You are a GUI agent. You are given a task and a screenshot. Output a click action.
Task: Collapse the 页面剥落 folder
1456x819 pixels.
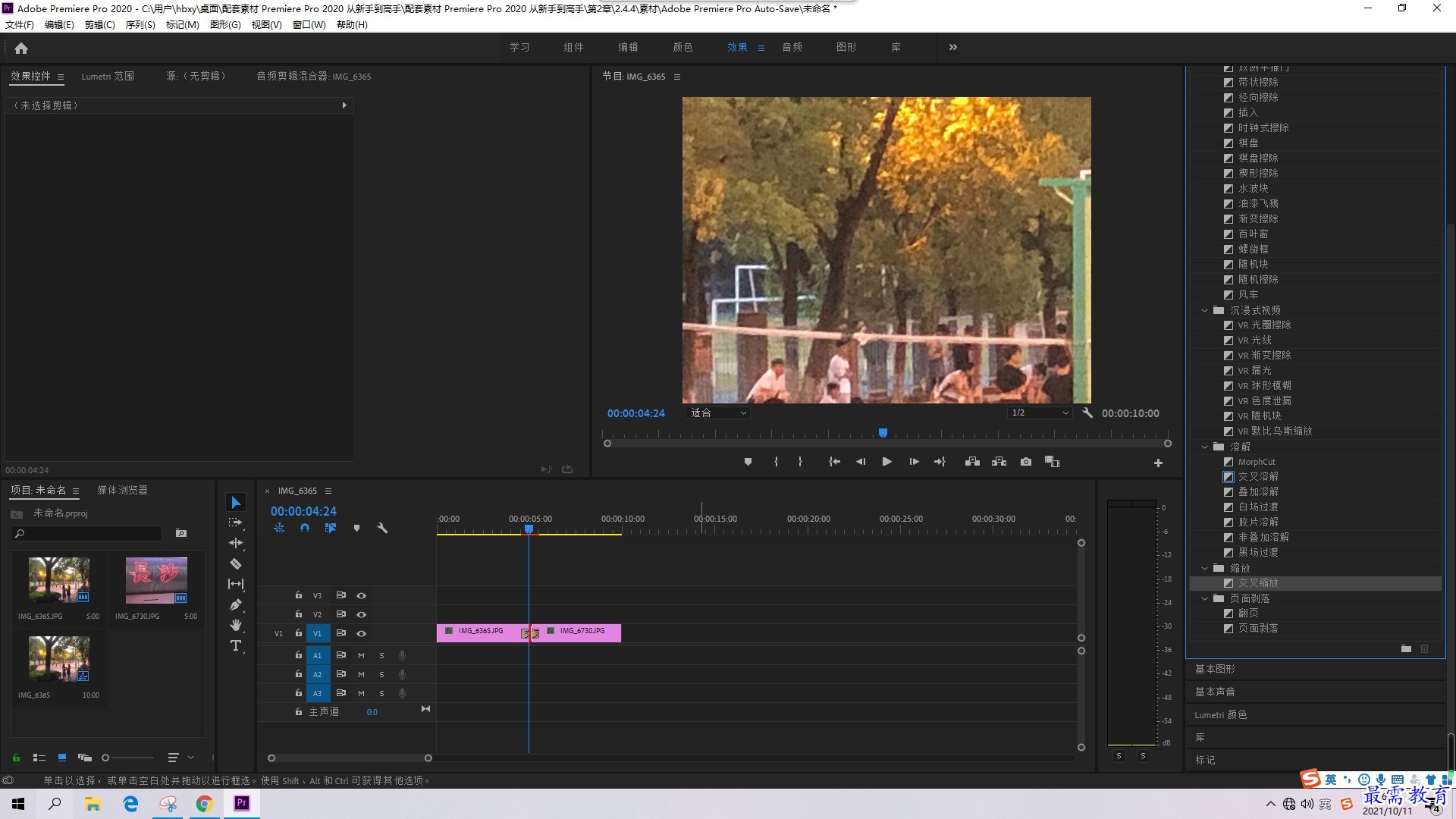click(1204, 598)
